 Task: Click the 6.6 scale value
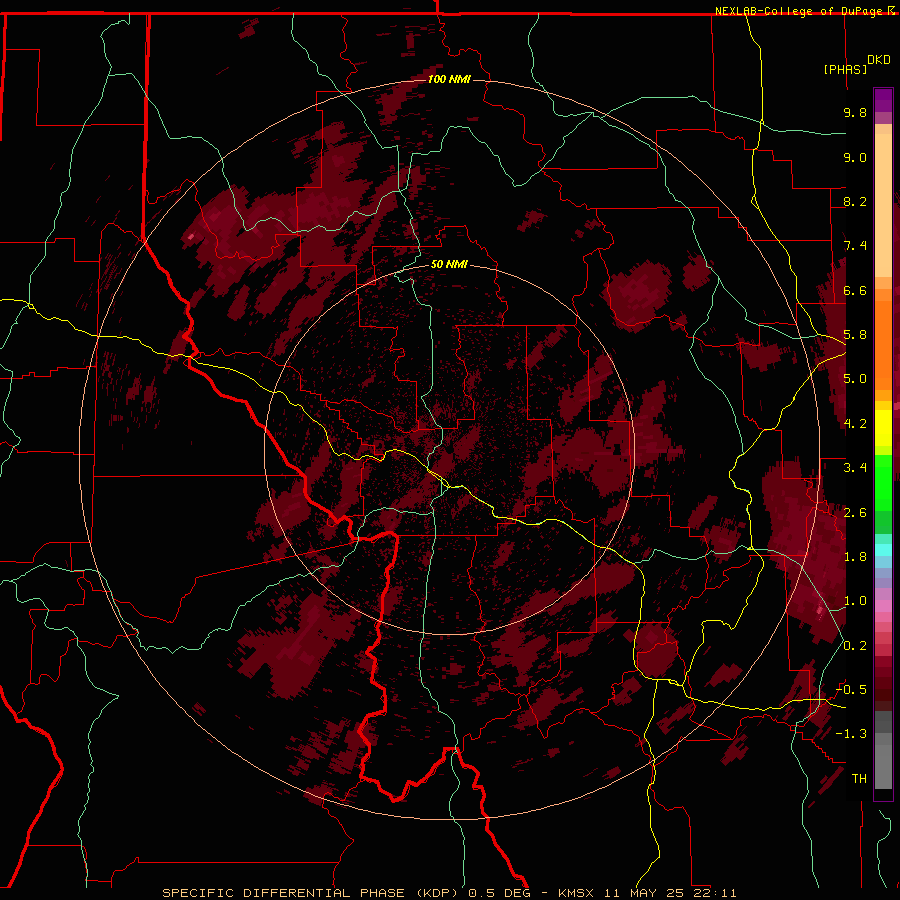[855, 290]
